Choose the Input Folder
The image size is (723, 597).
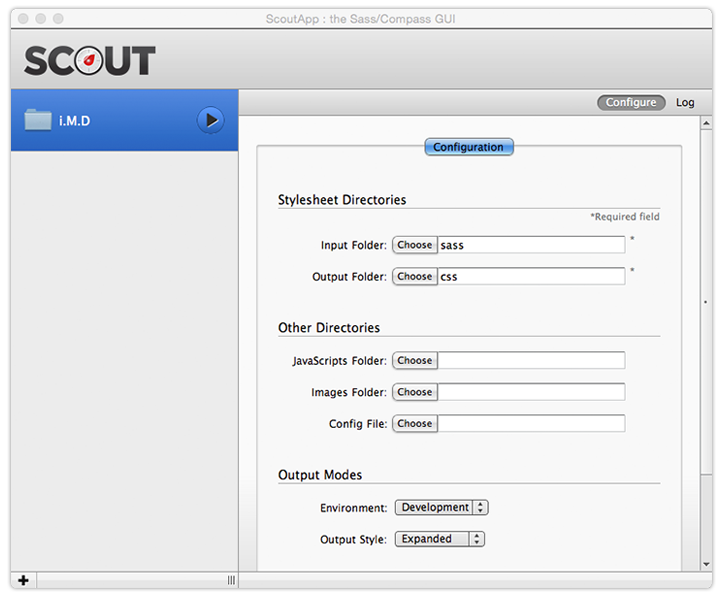415,245
